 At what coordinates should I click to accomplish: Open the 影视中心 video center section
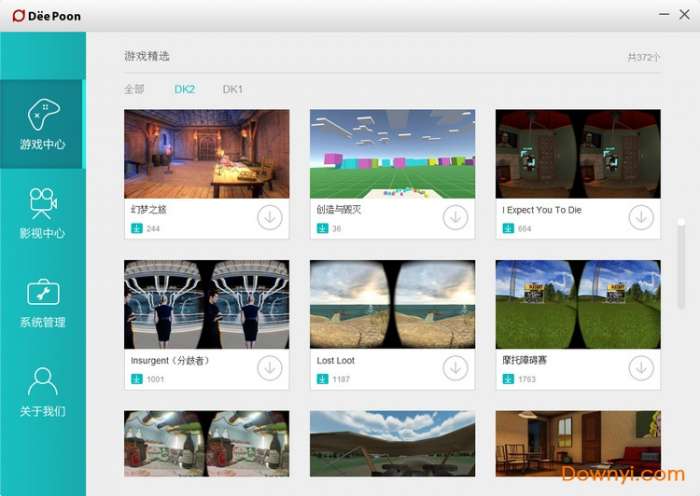42,213
